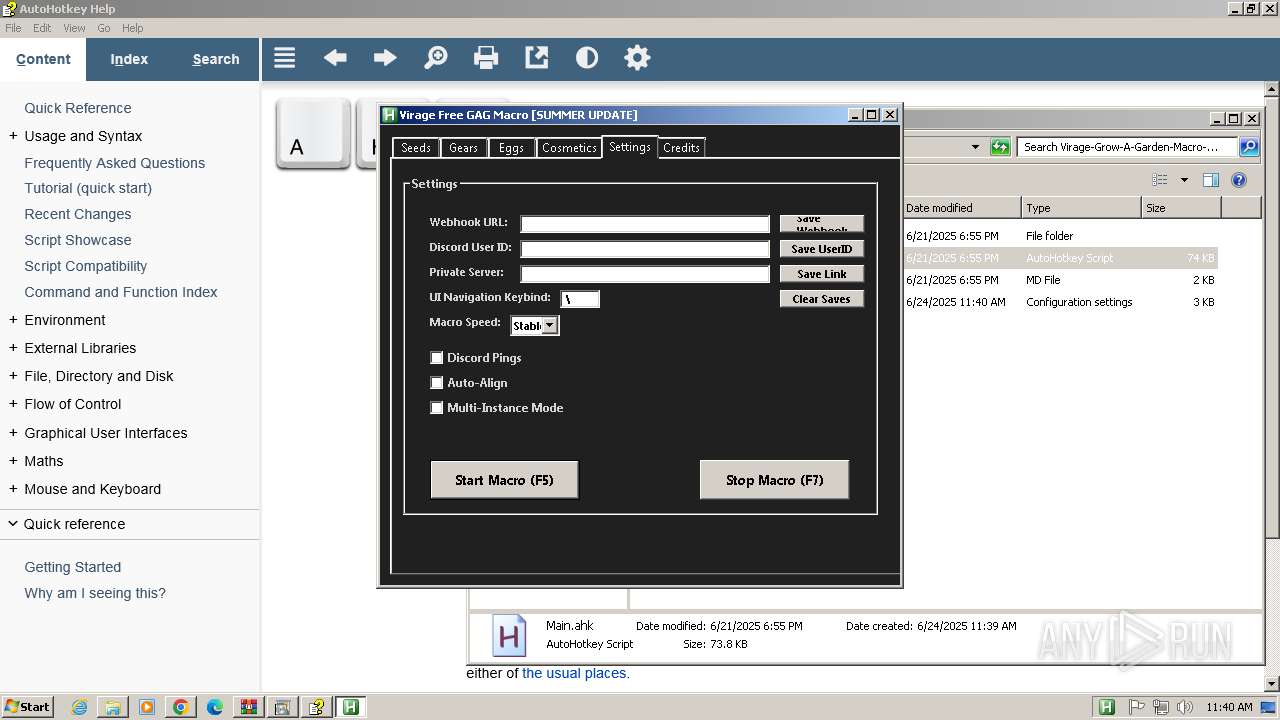Change Explorer view with the view icon
This screenshot has width=1280, height=720.
click(1160, 180)
